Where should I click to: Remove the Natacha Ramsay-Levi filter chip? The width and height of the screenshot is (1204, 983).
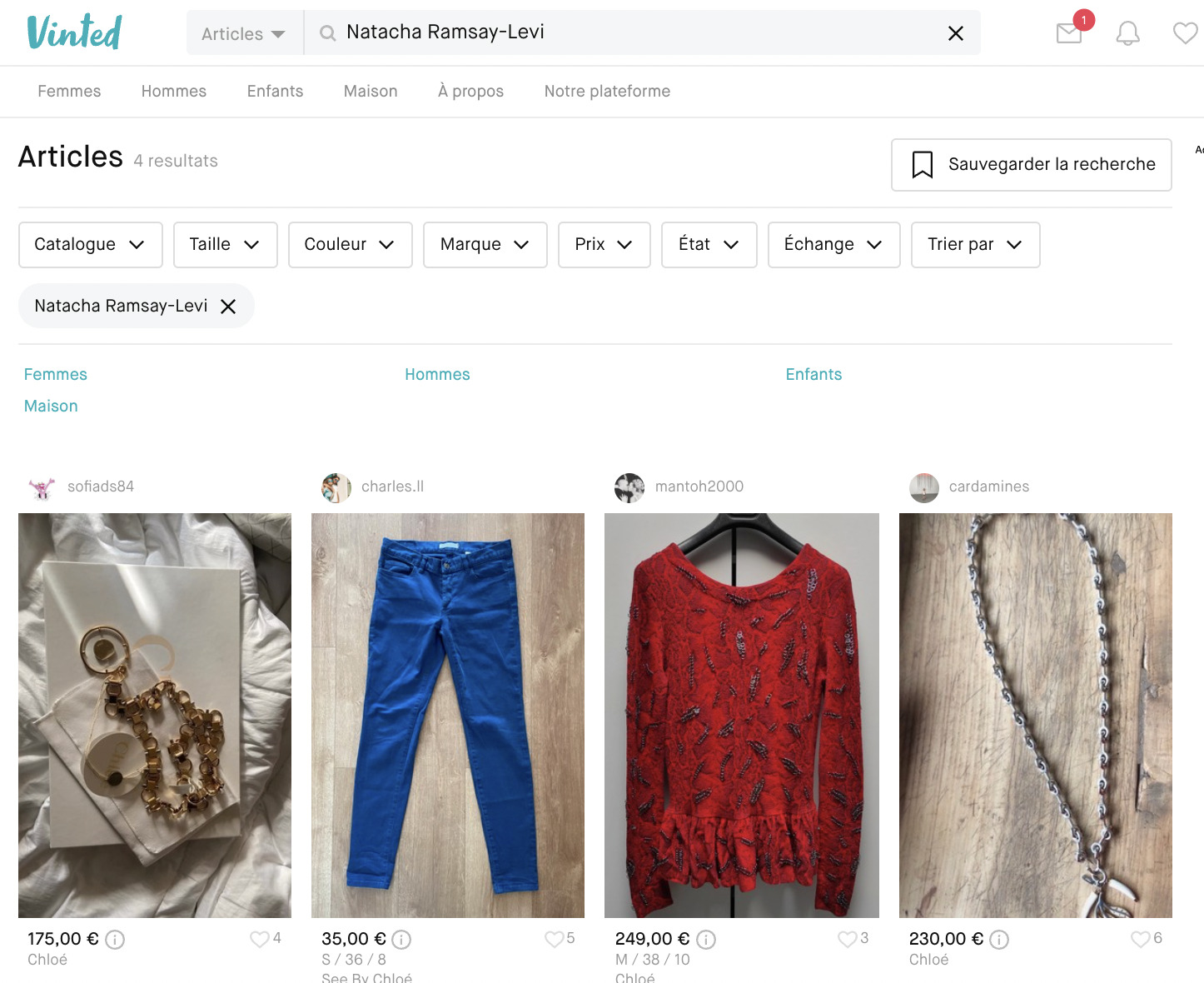pyautogui.click(x=228, y=307)
